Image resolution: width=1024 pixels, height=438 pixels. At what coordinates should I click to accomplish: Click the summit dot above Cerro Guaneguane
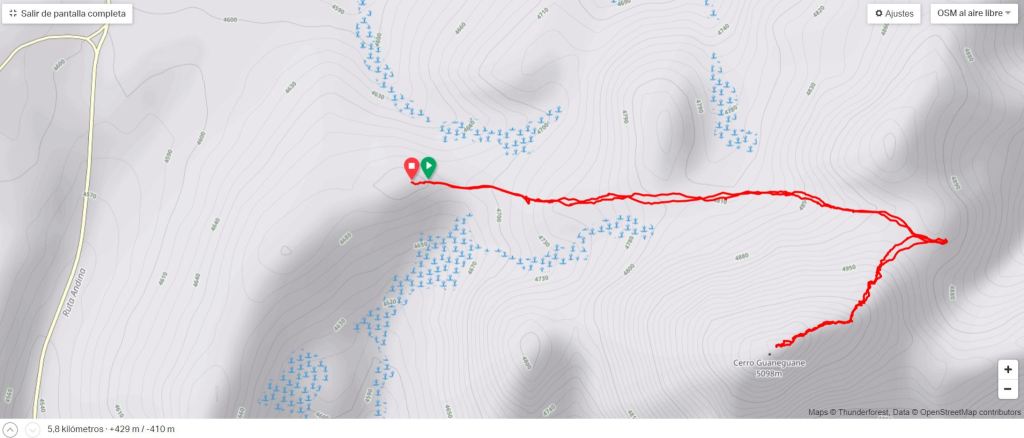(x=769, y=354)
